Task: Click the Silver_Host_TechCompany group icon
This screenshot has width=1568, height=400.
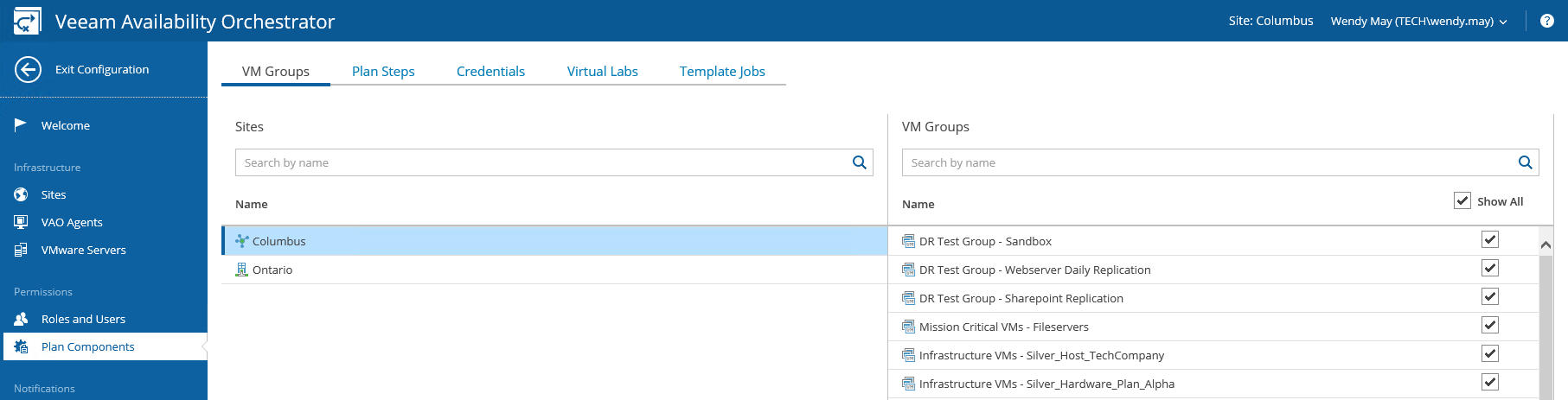Action: click(908, 355)
